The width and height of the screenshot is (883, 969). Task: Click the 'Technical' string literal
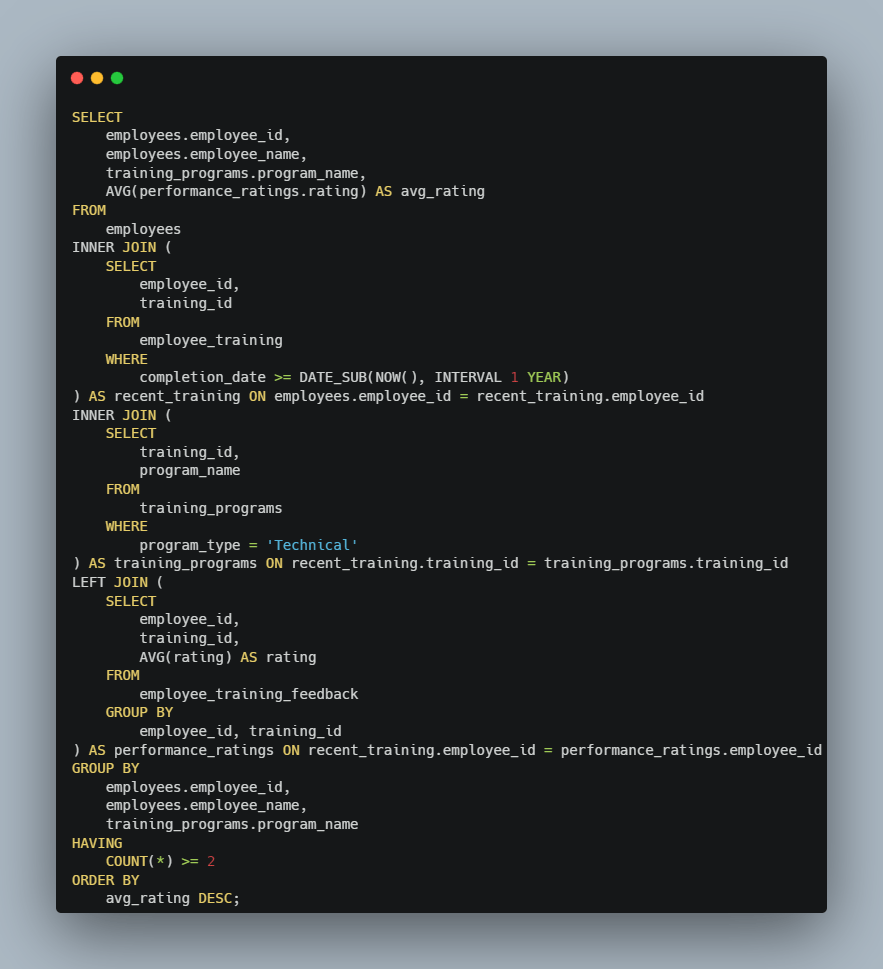click(312, 545)
